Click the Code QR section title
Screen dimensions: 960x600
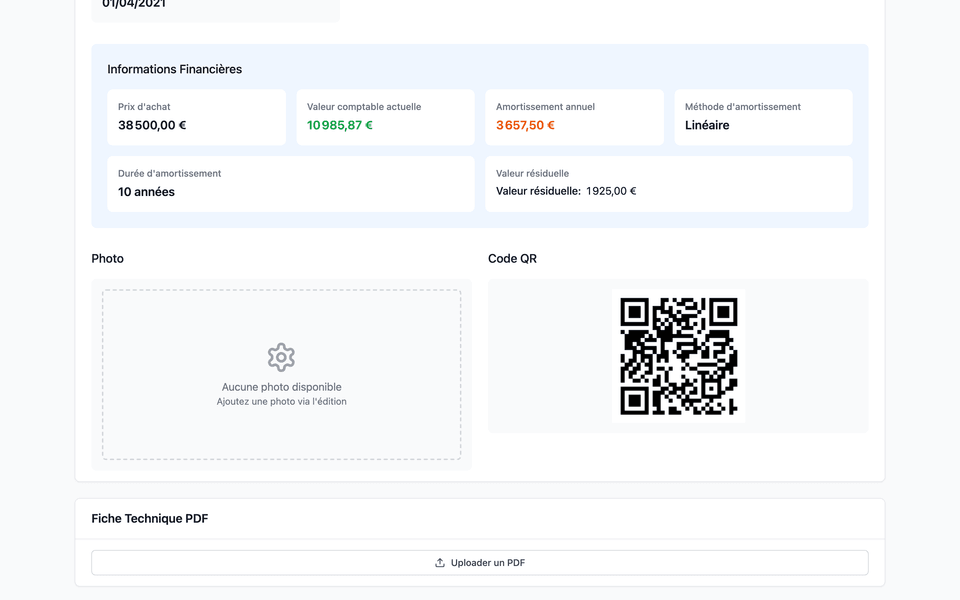pos(512,258)
